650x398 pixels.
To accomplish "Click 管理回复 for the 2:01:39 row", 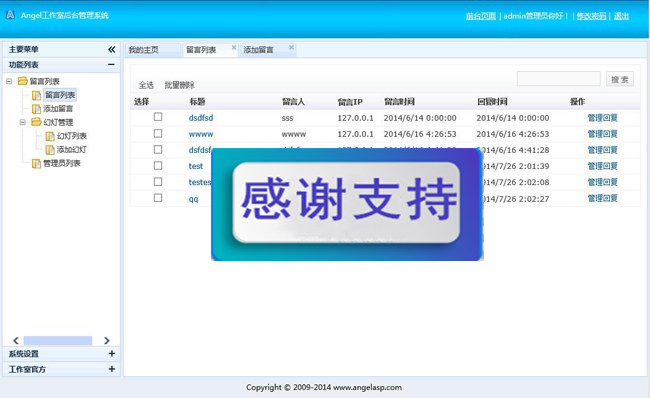I will click(x=602, y=166).
